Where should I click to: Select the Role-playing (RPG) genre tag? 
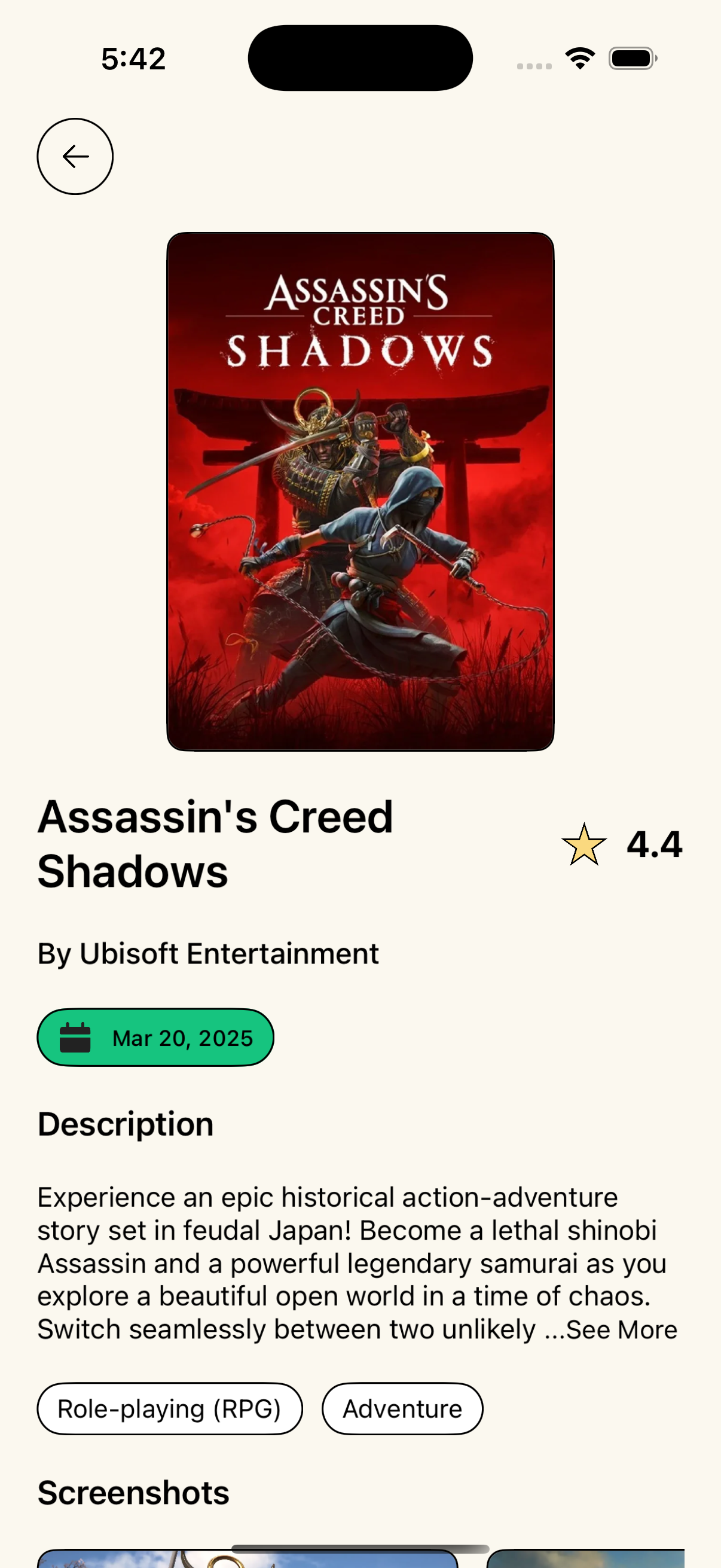tap(170, 1409)
